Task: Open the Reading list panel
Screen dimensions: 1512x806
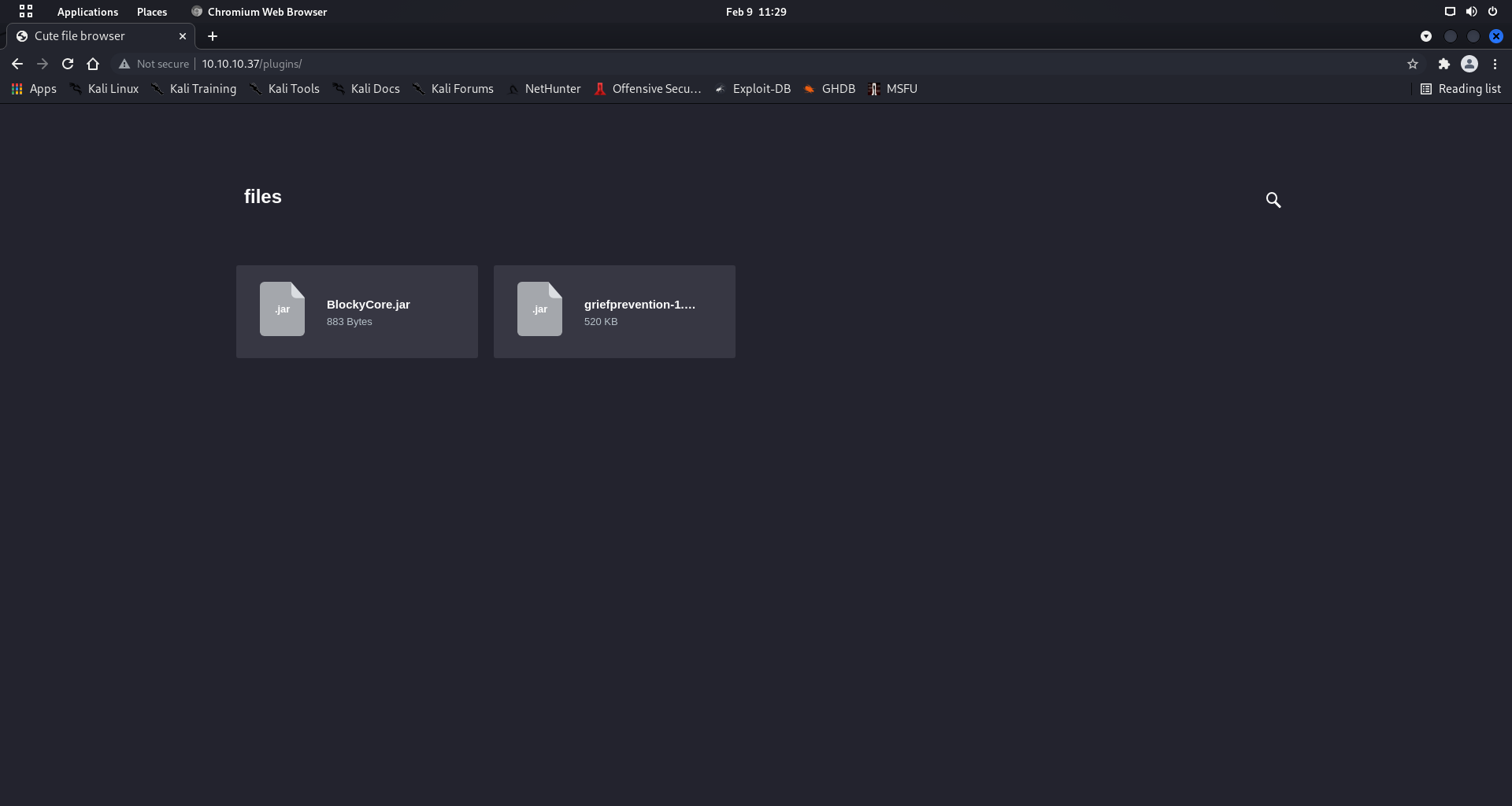Action: pyautogui.click(x=1460, y=89)
